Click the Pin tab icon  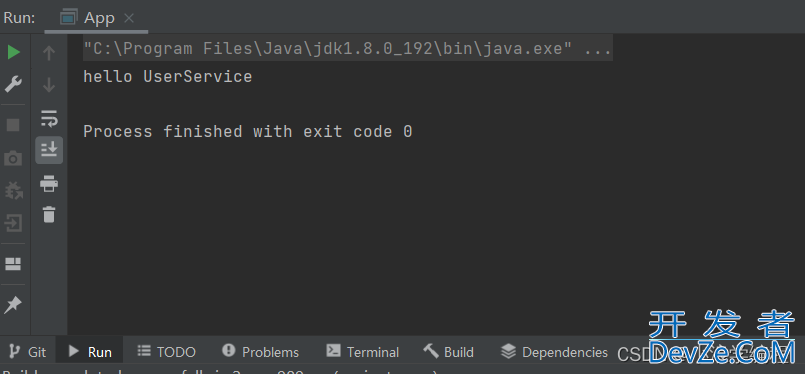13,305
